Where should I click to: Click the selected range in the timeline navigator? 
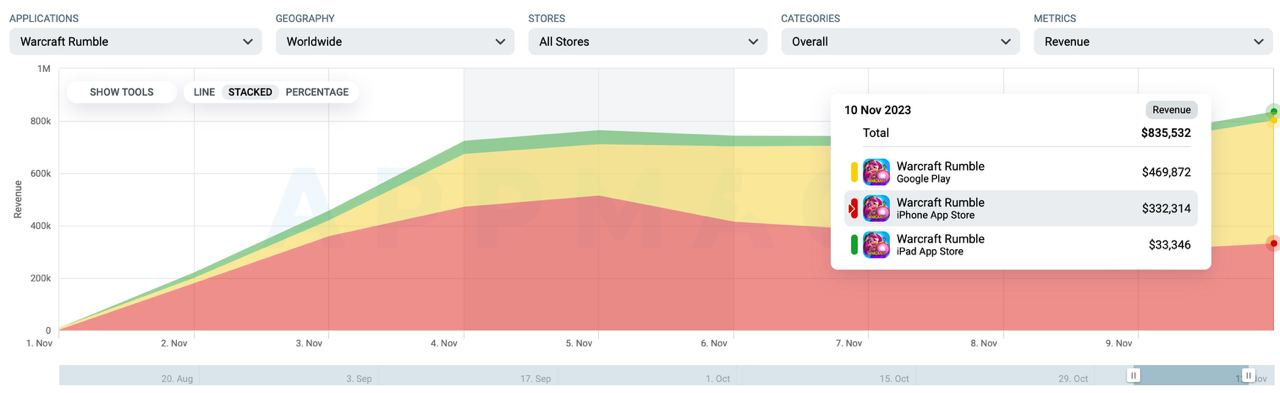[1191, 375]
